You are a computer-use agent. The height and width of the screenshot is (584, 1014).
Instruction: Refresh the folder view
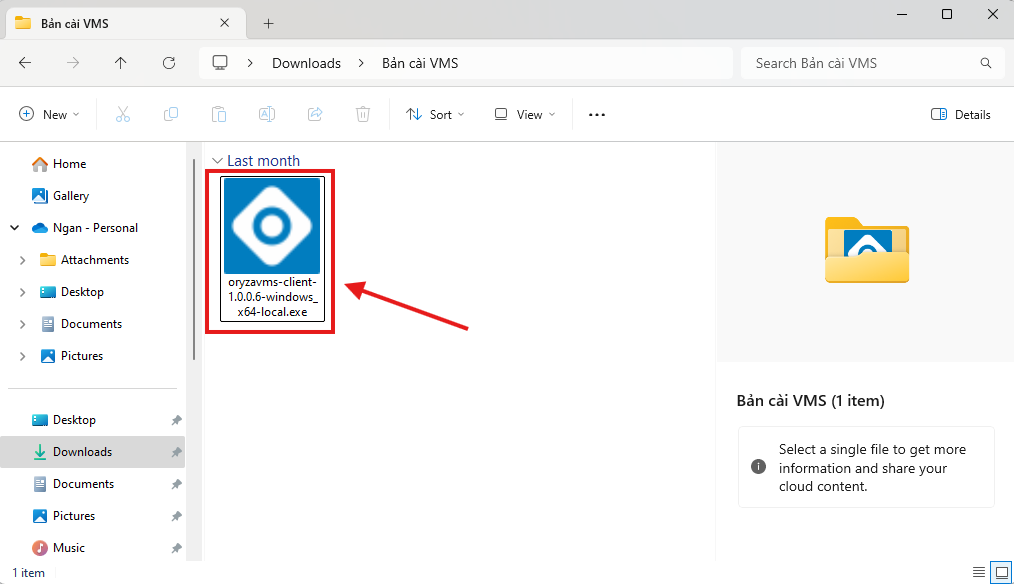coord(169,63)
